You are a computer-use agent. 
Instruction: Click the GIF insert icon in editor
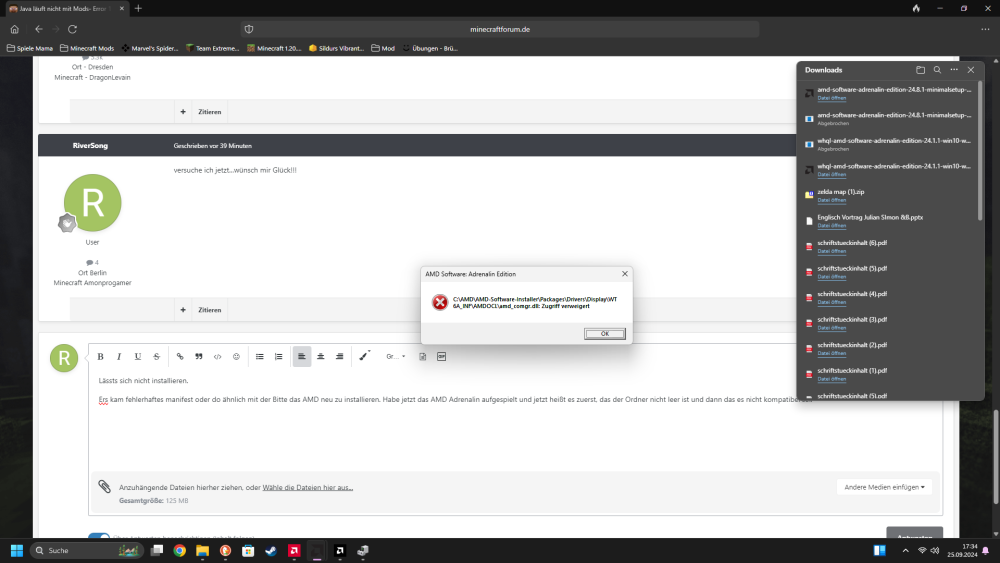click(x=441, y=356)
